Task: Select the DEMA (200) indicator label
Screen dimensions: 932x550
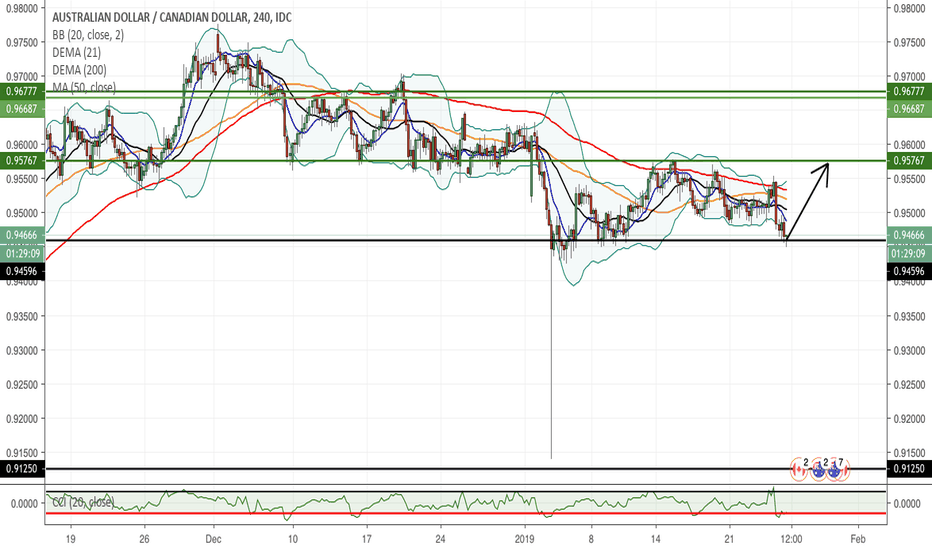Action: pos(80,70)
